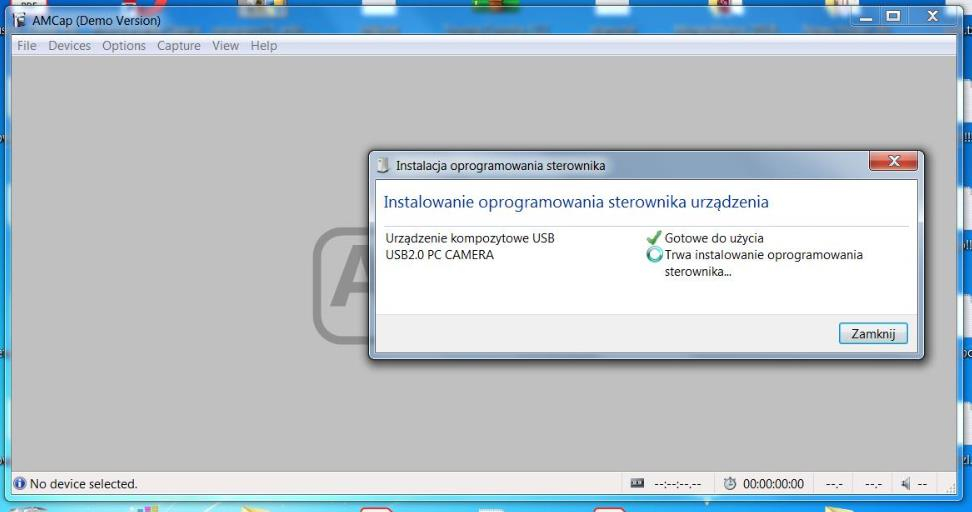Click 'Trwa instalowanie oprogramowania sterownika...' status
The image size is (972, 512).
[764, 263]
